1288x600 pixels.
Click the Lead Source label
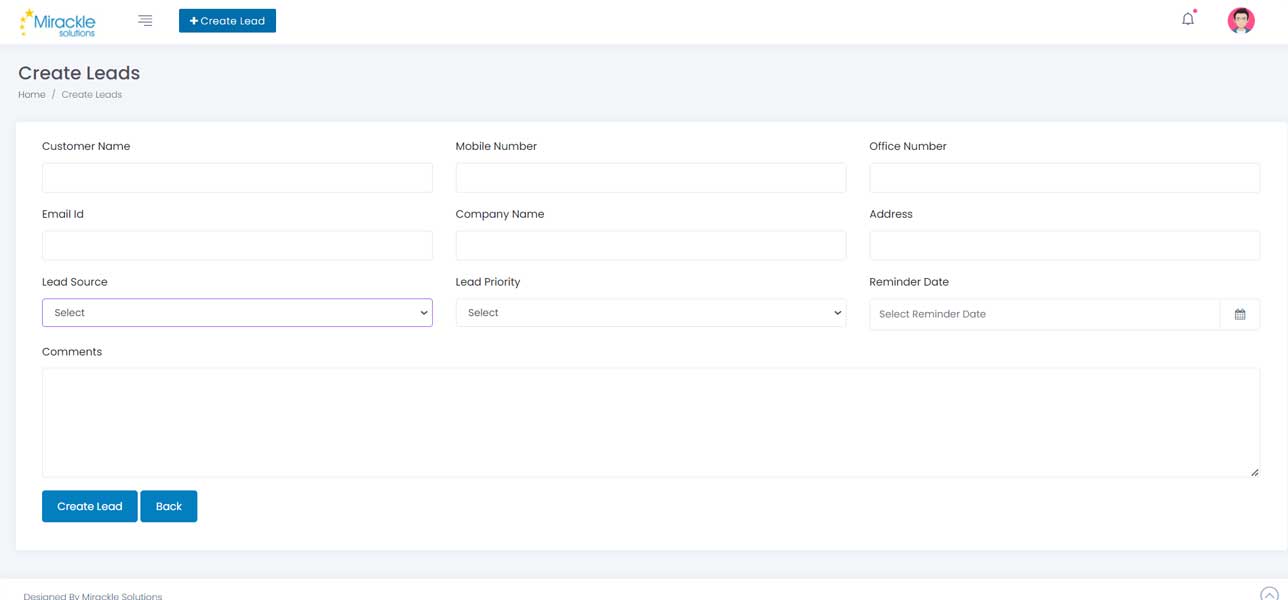click(x=75, y=282)
